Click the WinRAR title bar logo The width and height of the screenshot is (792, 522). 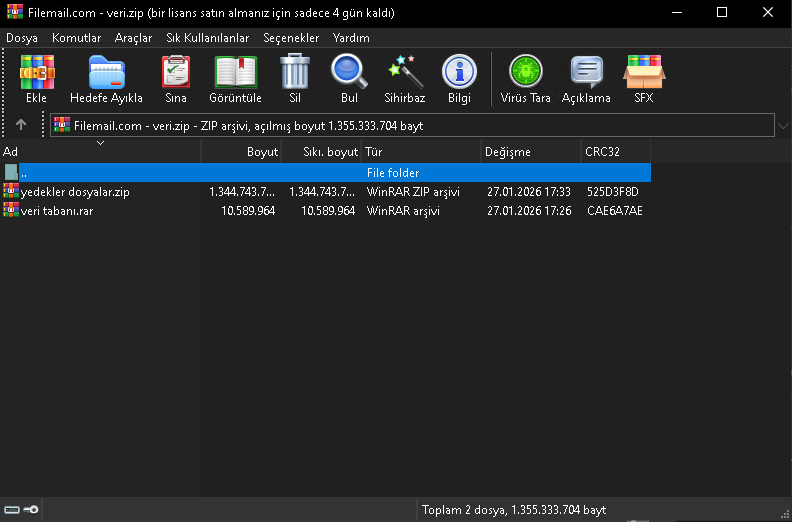(x=15, y=12)
